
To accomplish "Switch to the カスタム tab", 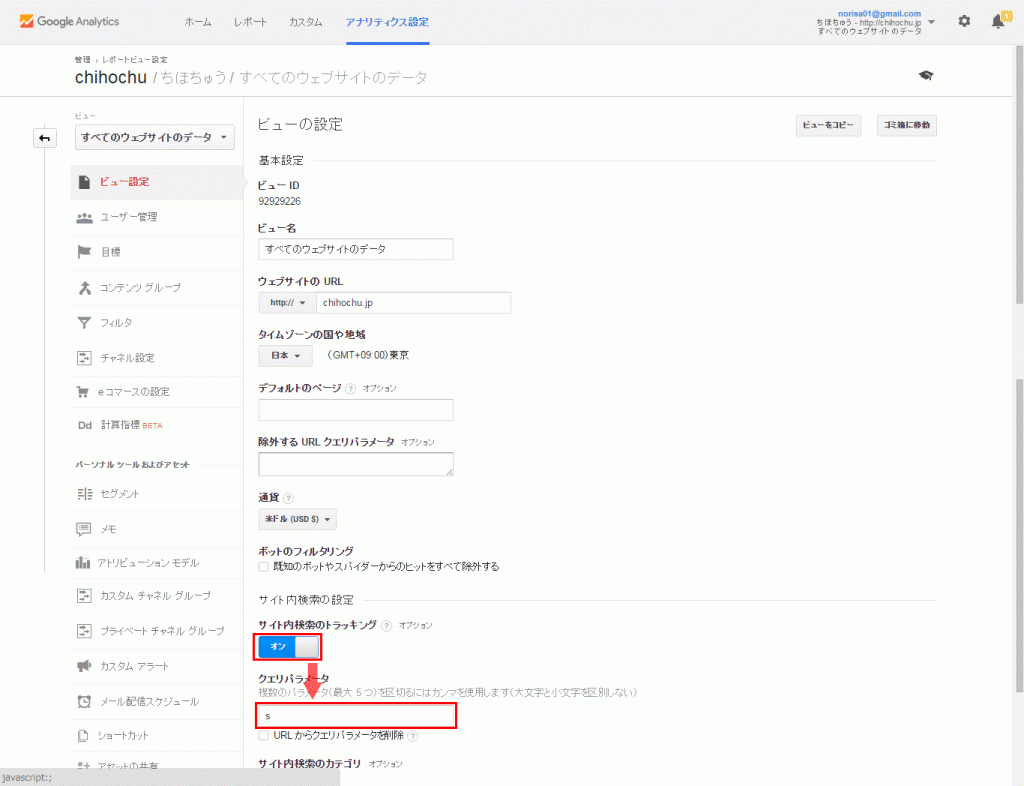I will [305, 21].
